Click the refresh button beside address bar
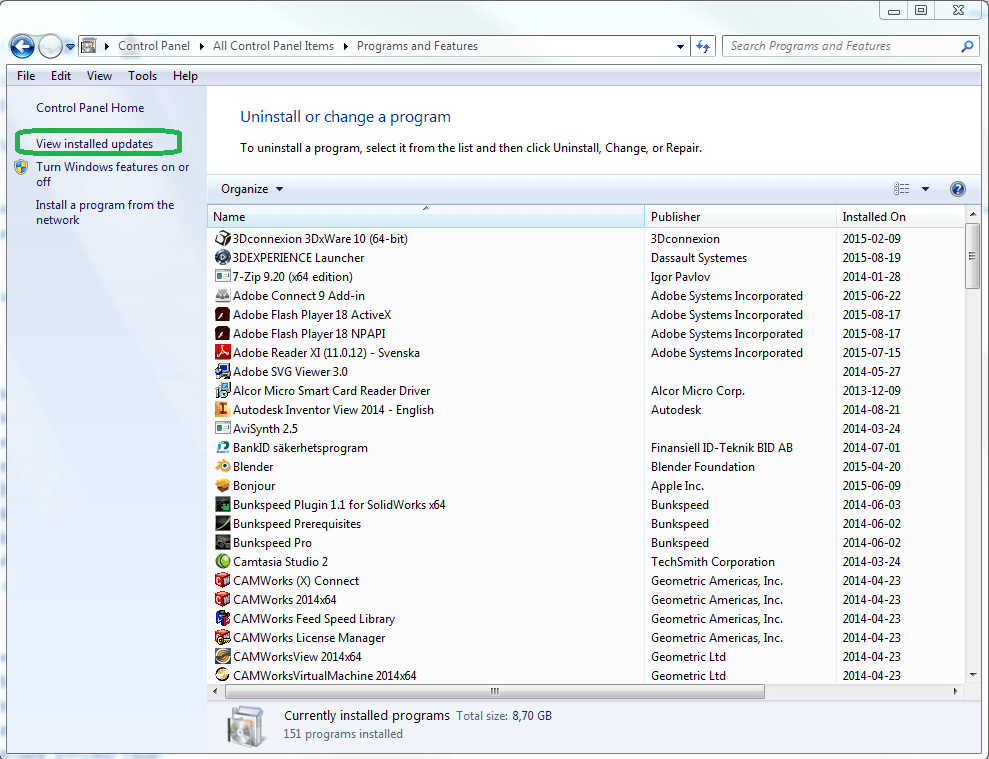Viewport: 989px width, 759px height. pyautogui.click(x=703, y=46)
